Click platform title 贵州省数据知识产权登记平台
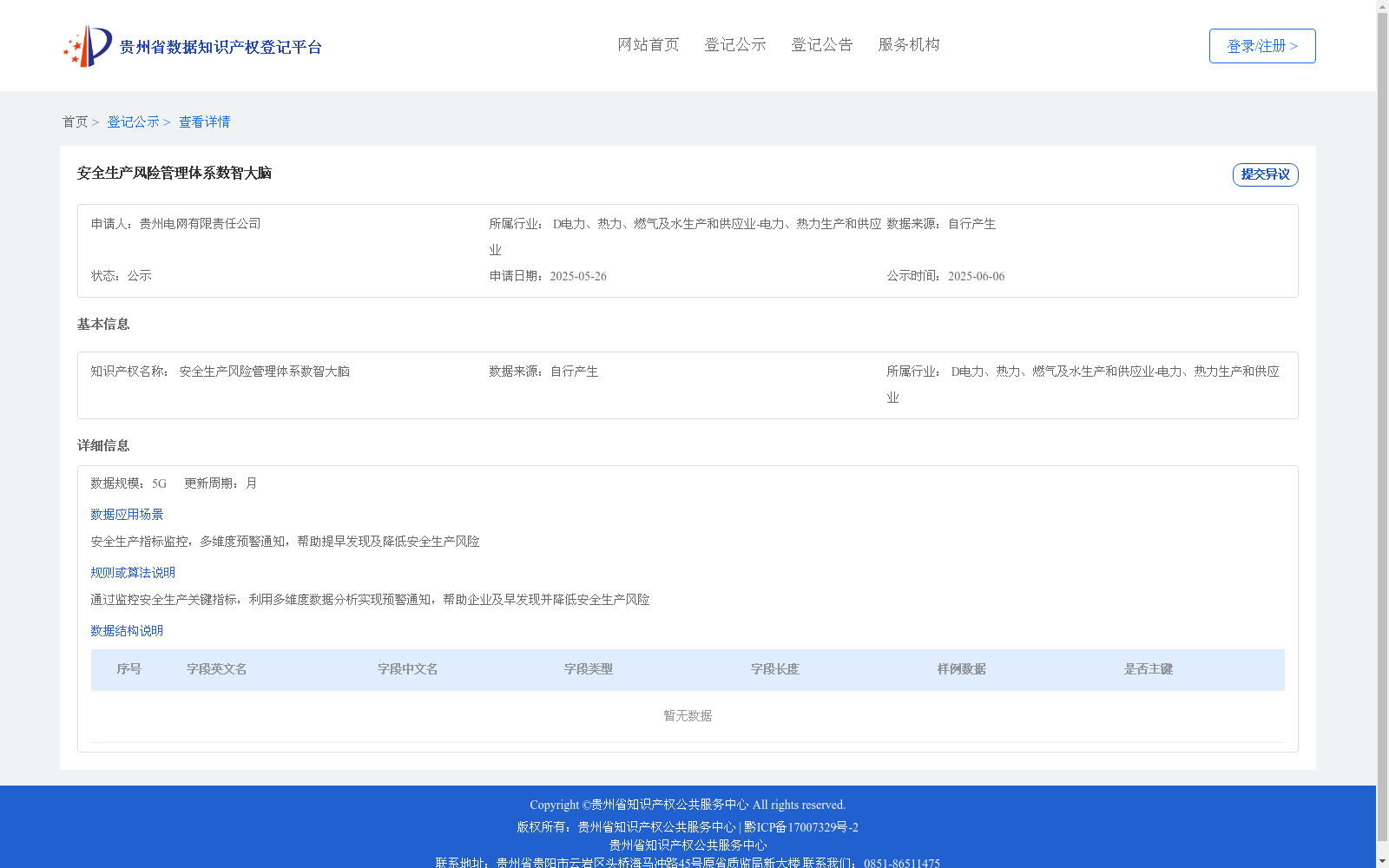 pos(221,47)
